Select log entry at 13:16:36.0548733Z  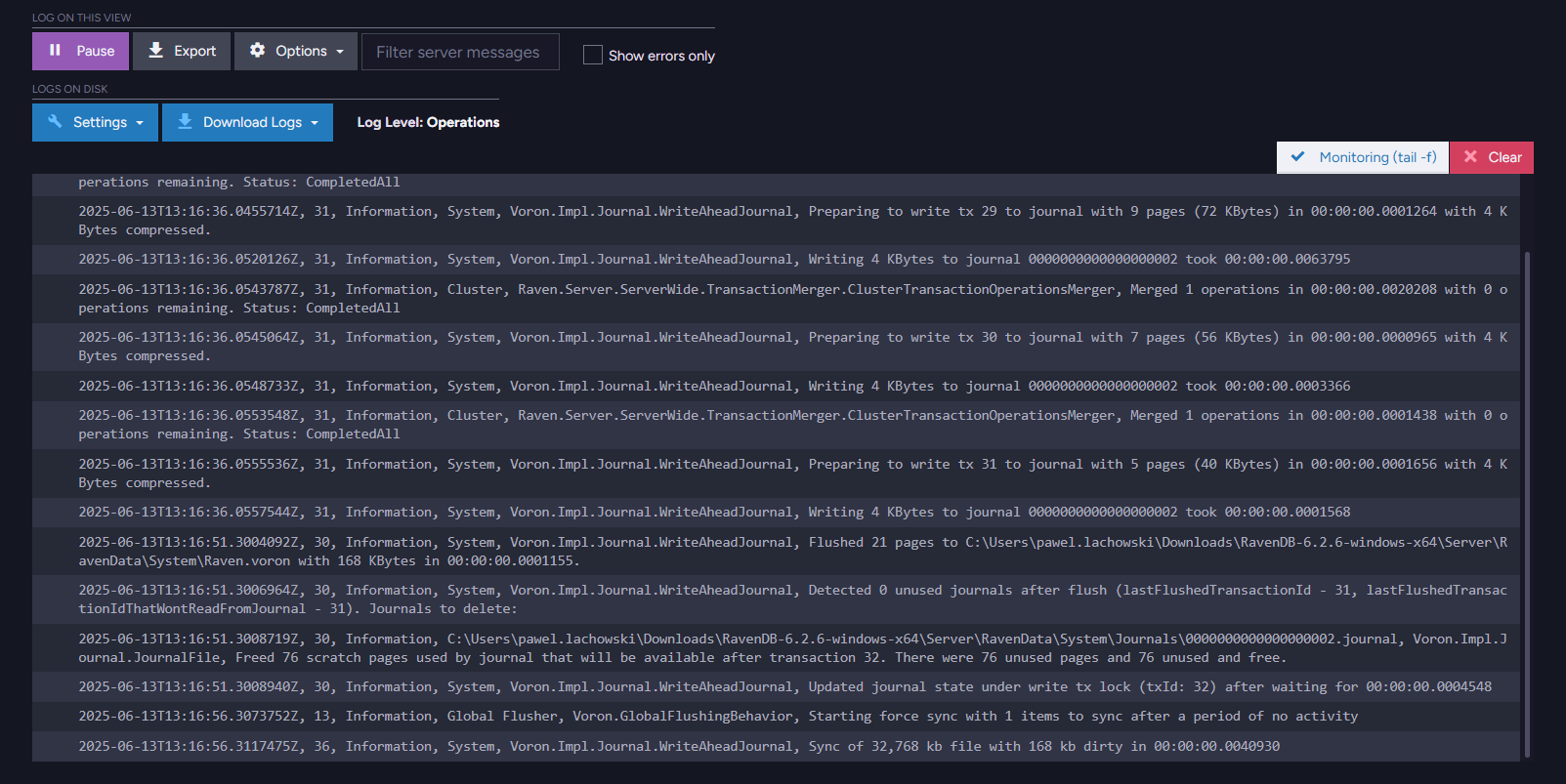776,386
